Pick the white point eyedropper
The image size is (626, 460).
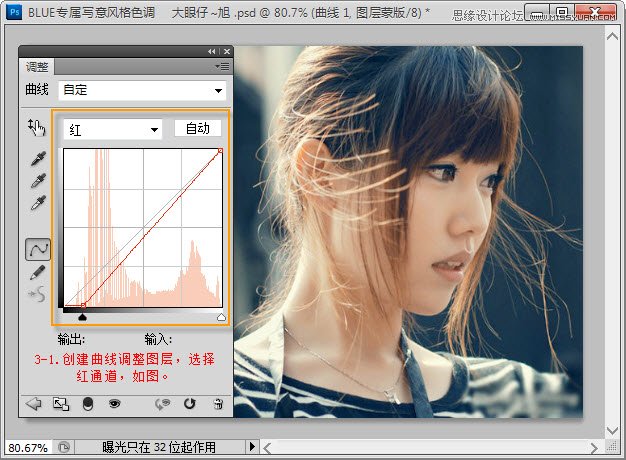coord(37,203)
